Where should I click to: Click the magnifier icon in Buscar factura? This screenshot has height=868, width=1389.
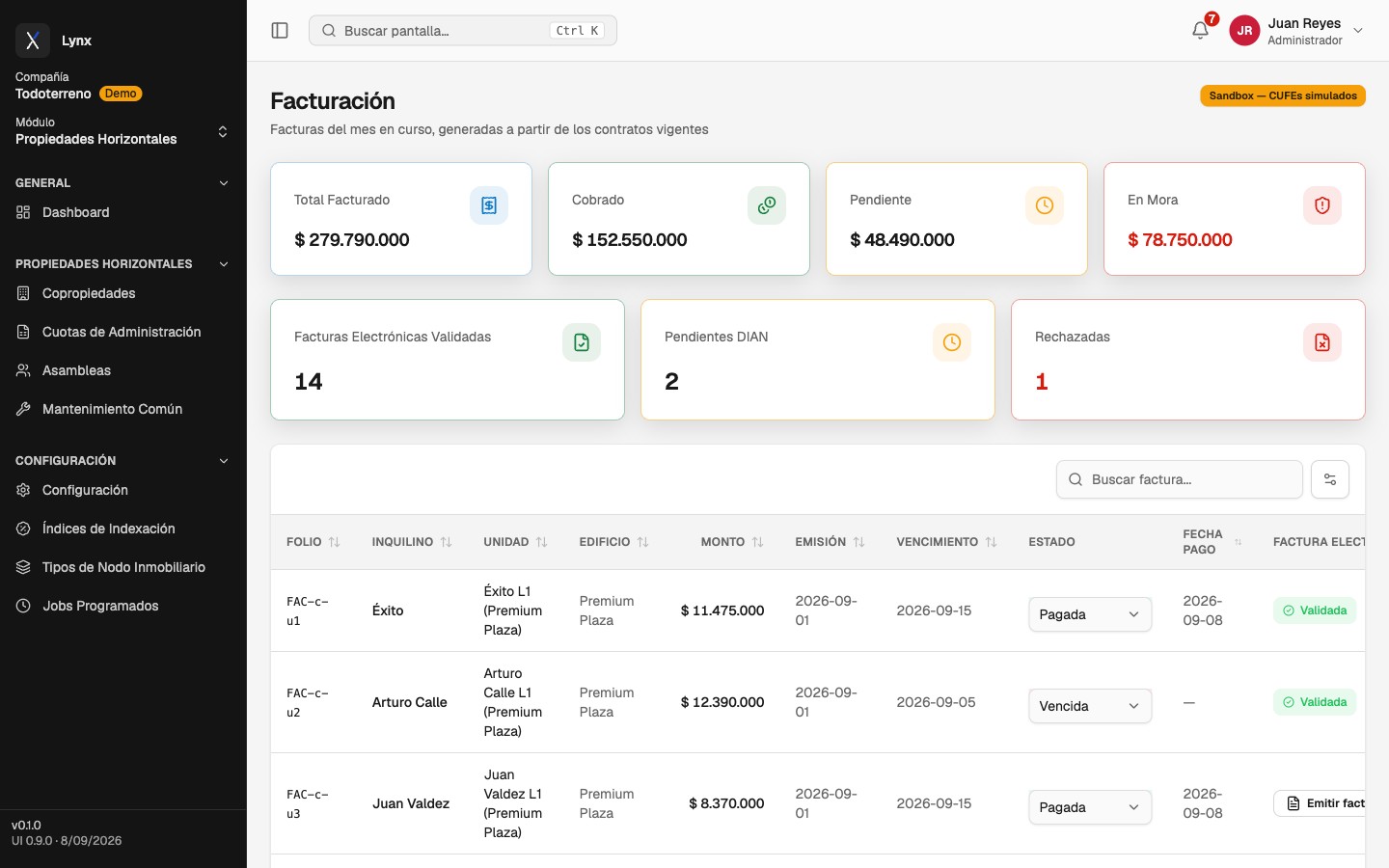[1076, 479]
